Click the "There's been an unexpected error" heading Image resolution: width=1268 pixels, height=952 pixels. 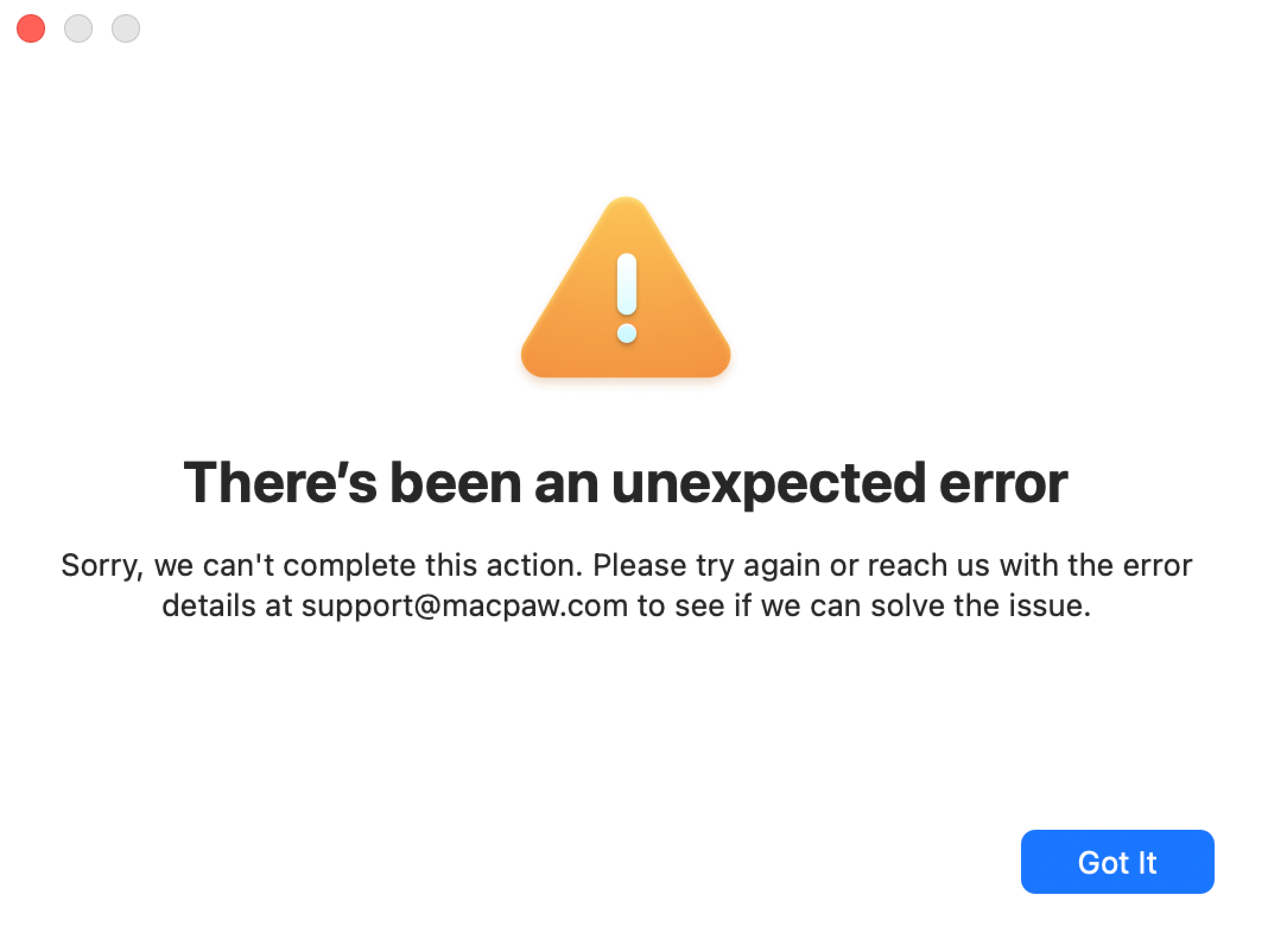point(626,483)
